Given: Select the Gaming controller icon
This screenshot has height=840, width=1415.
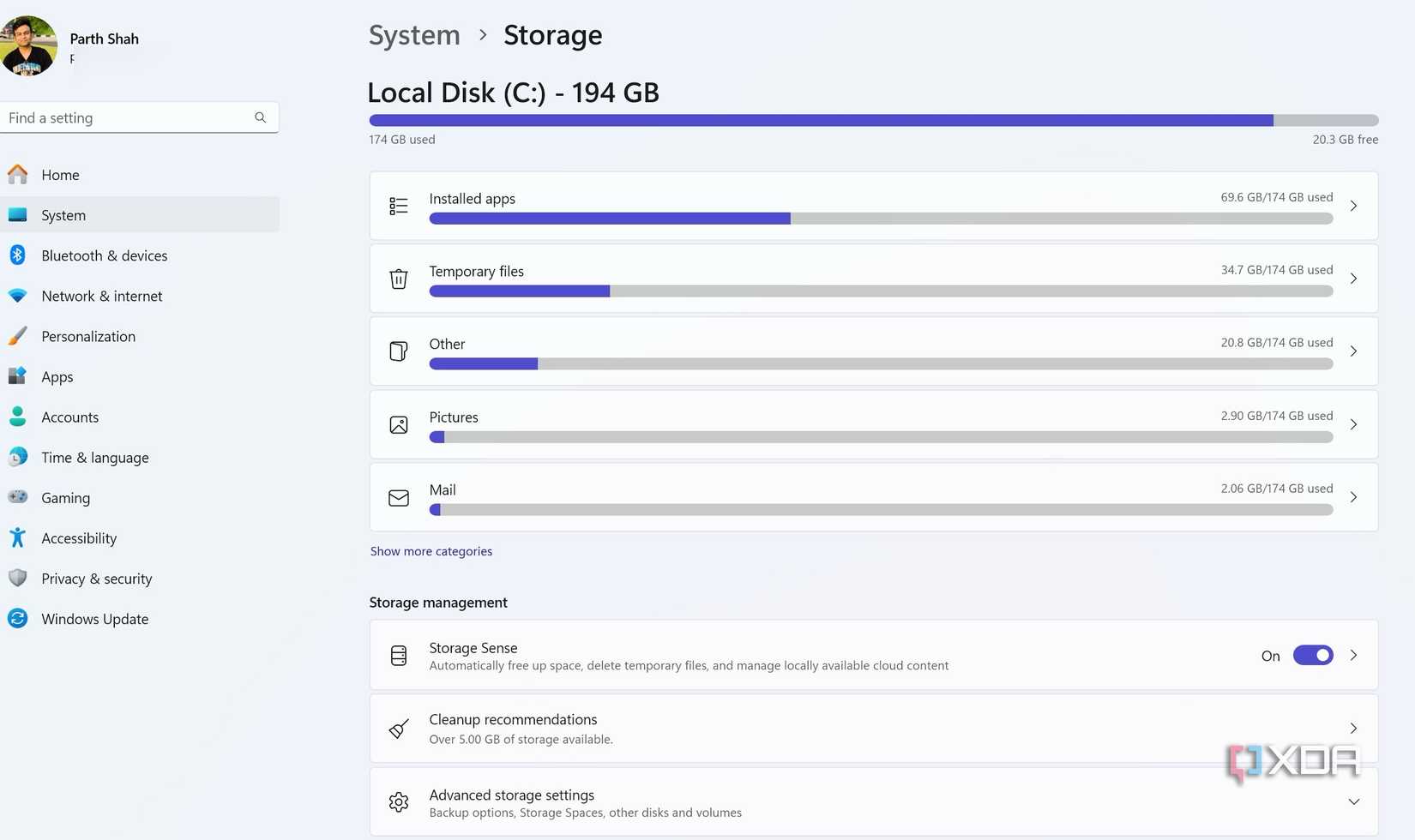Looking at the screenshot, I should 18,497.
